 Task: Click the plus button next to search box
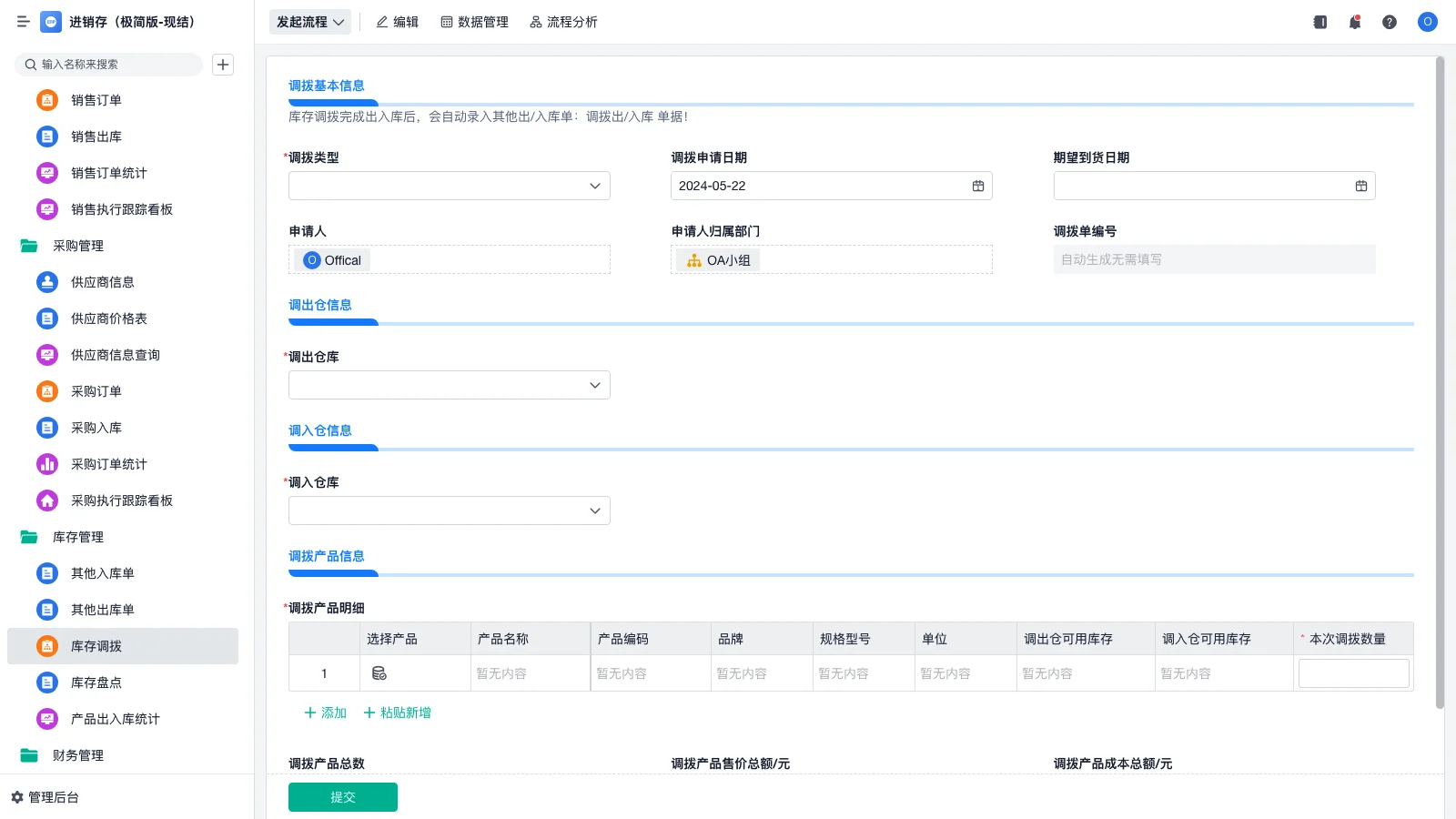223,65
